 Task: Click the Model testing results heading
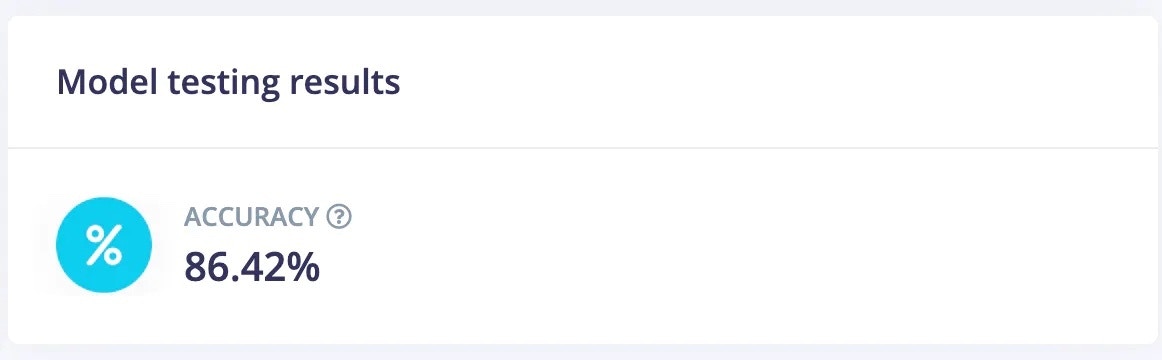pyautogui.click(x=228, y=82)
